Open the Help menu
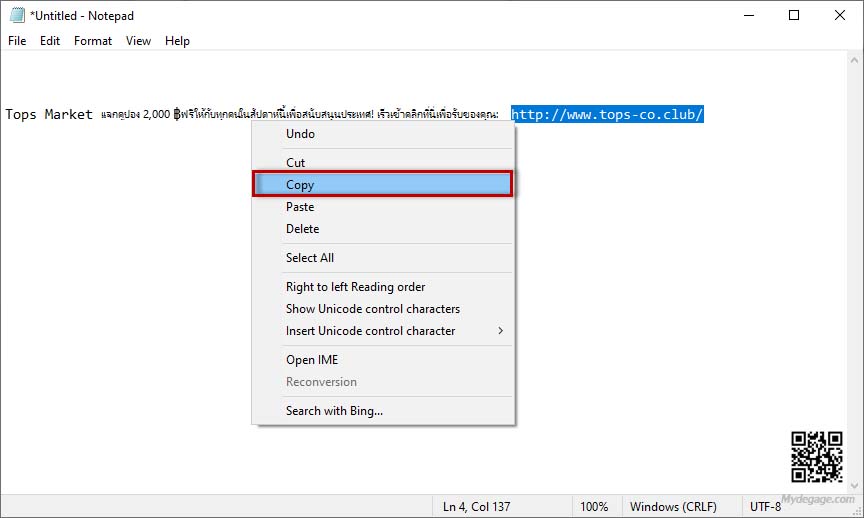The image size is (864, 518). tap(177, 41)
